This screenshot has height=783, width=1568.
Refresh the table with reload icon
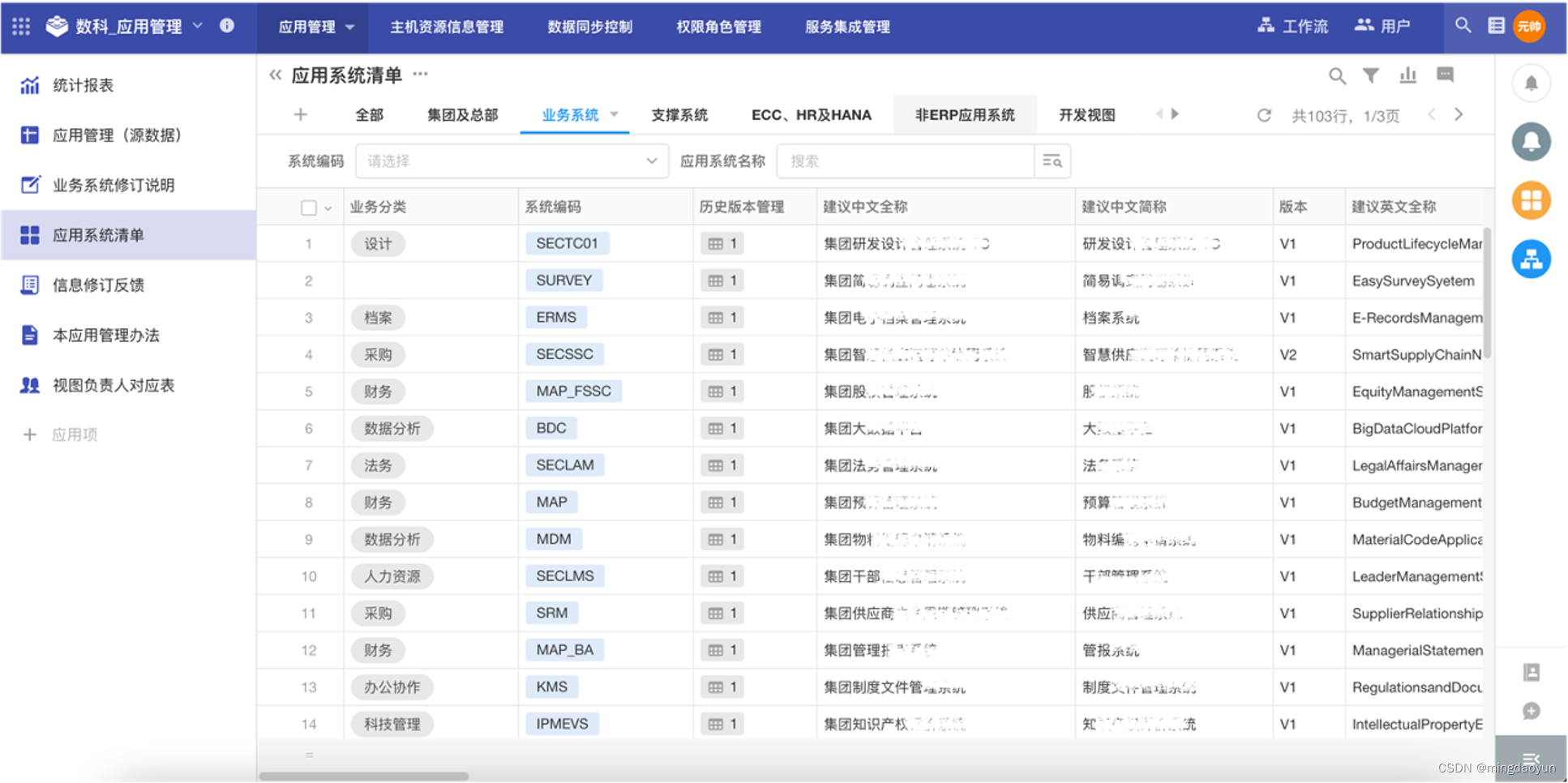(1263, 115)
